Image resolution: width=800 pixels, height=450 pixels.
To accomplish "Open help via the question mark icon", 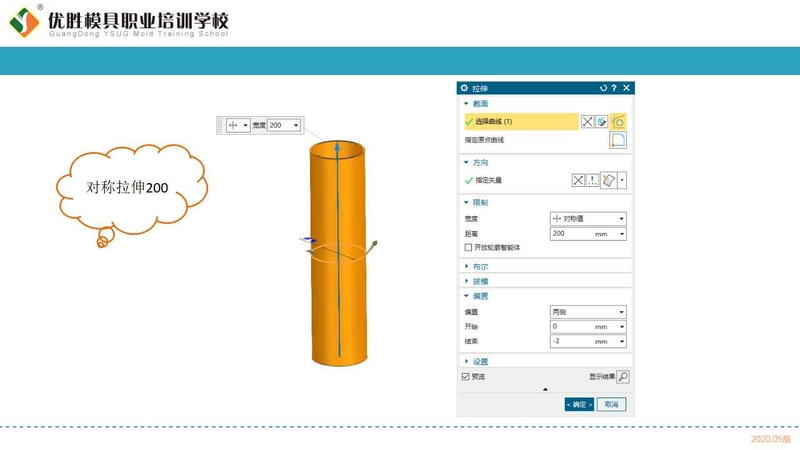I will [614, 88].
